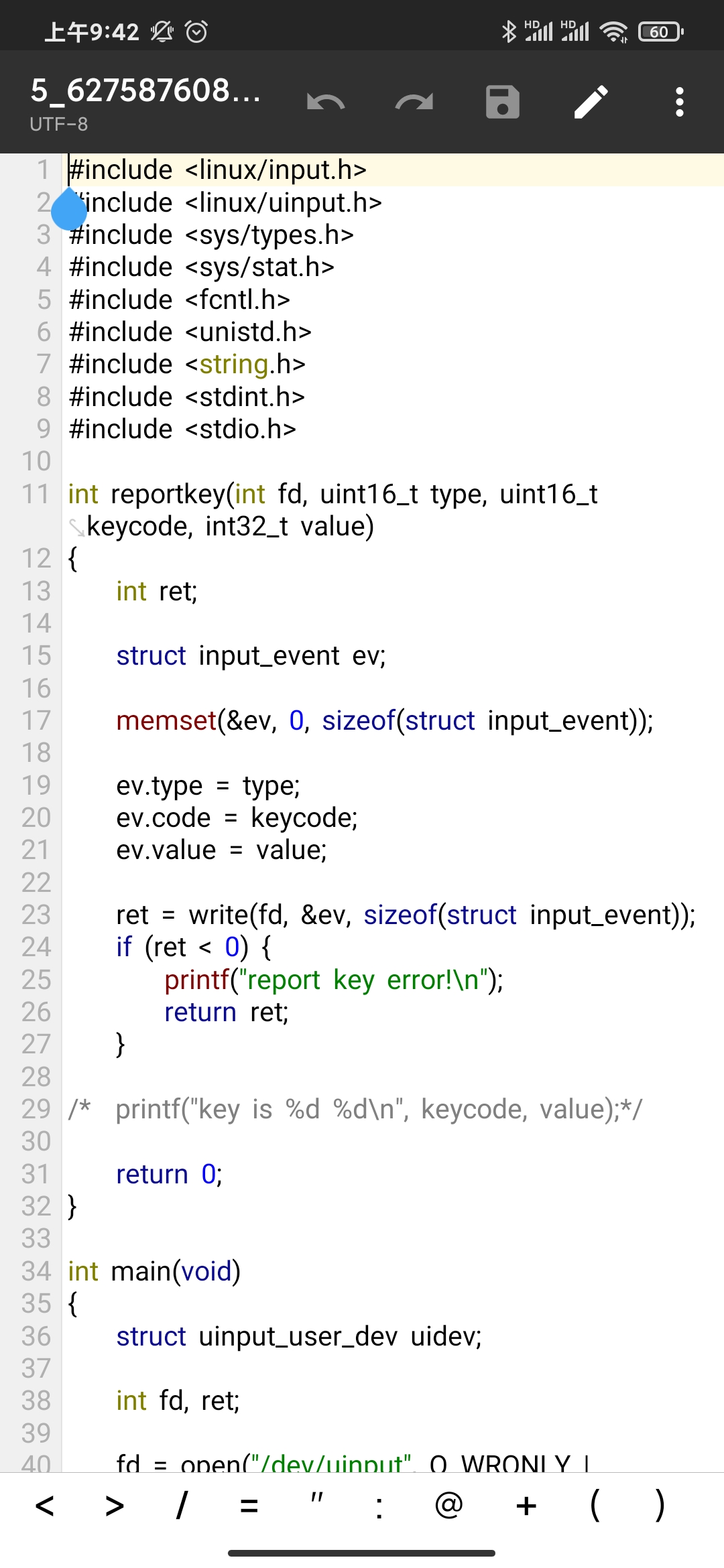Tap the blue cursor handle
The height and width of the screenshot is (1568, 724).
click(x=69, y=209)
